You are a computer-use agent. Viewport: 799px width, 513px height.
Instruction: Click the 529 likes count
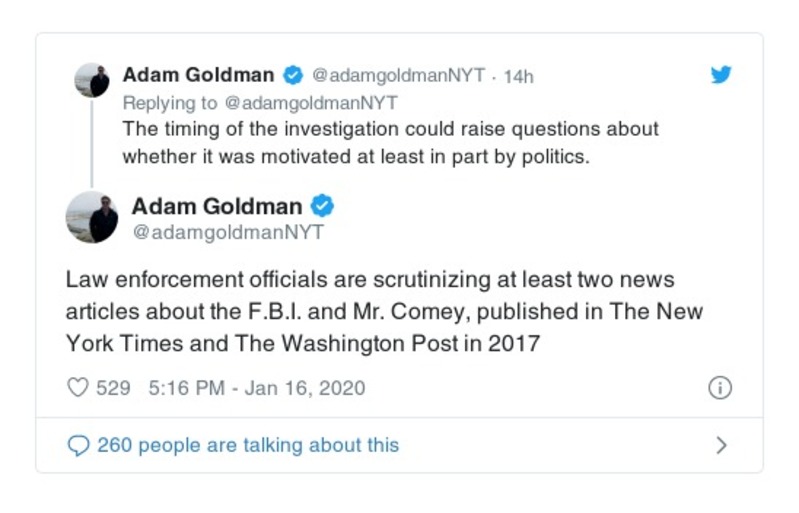click(x=113, y=388)
